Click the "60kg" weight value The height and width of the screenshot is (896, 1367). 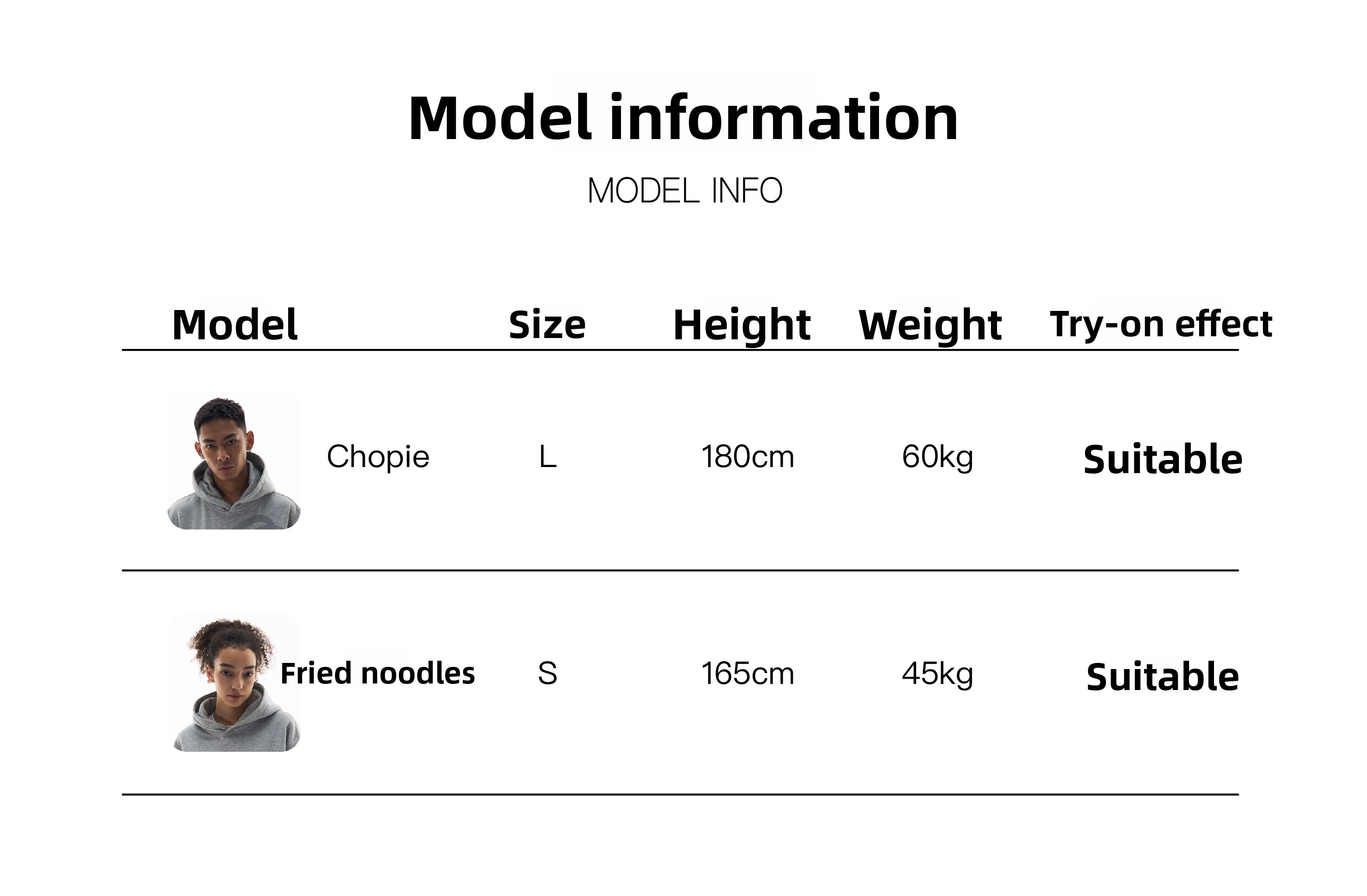(938, 457)
